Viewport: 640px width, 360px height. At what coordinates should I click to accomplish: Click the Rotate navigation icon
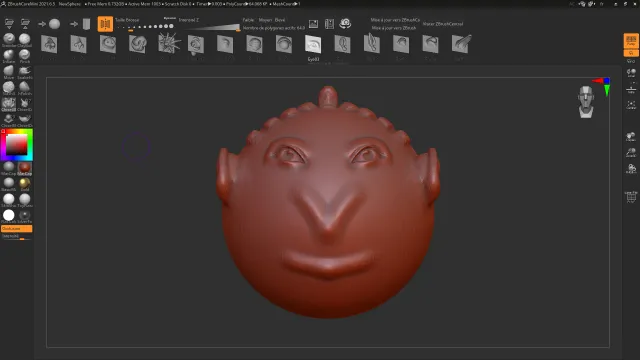(631, 169)
